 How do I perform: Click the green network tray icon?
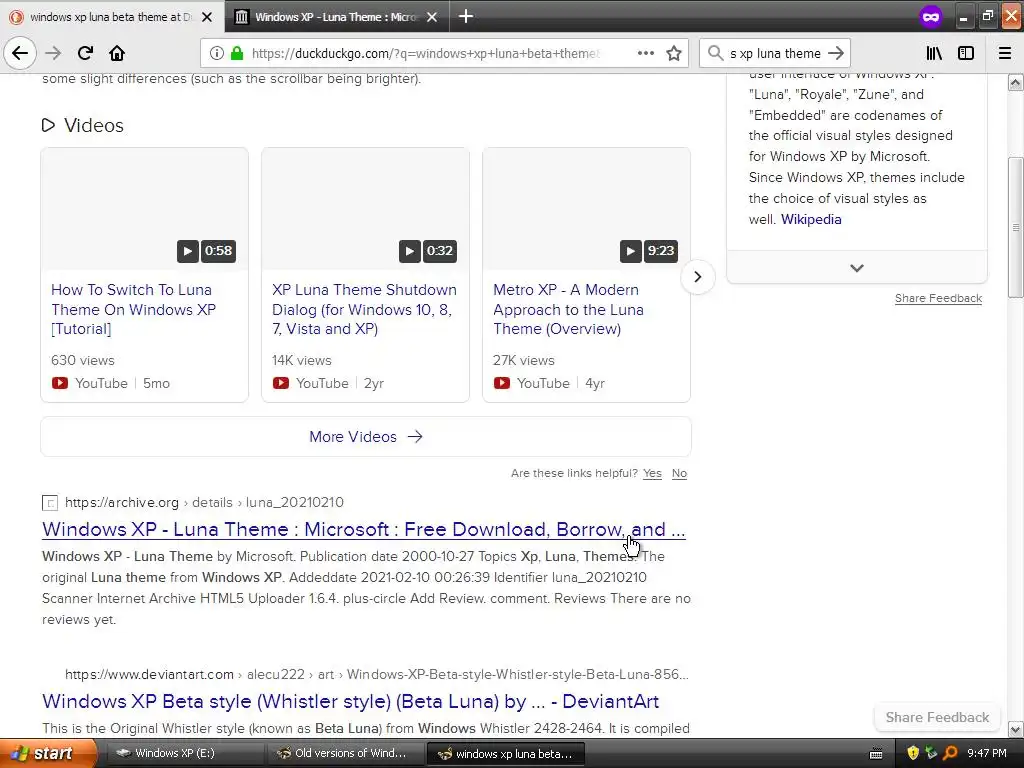coord(932,753)
